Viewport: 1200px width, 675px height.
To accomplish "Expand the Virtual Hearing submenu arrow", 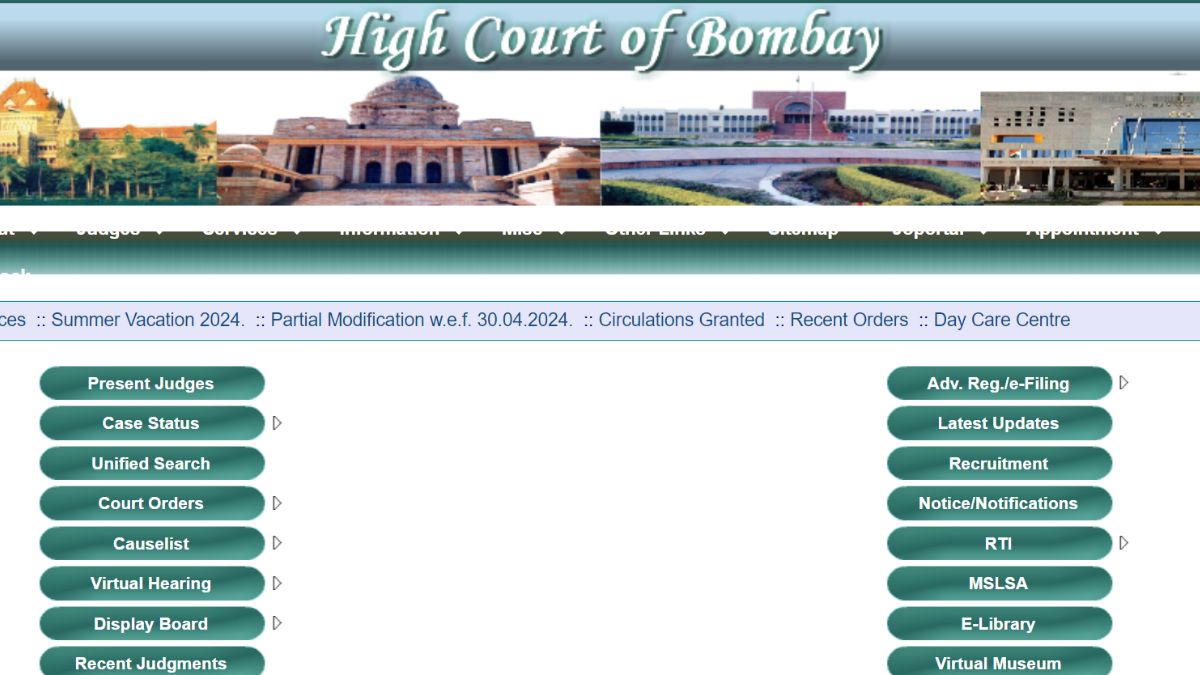I will [x=277, y=583].
